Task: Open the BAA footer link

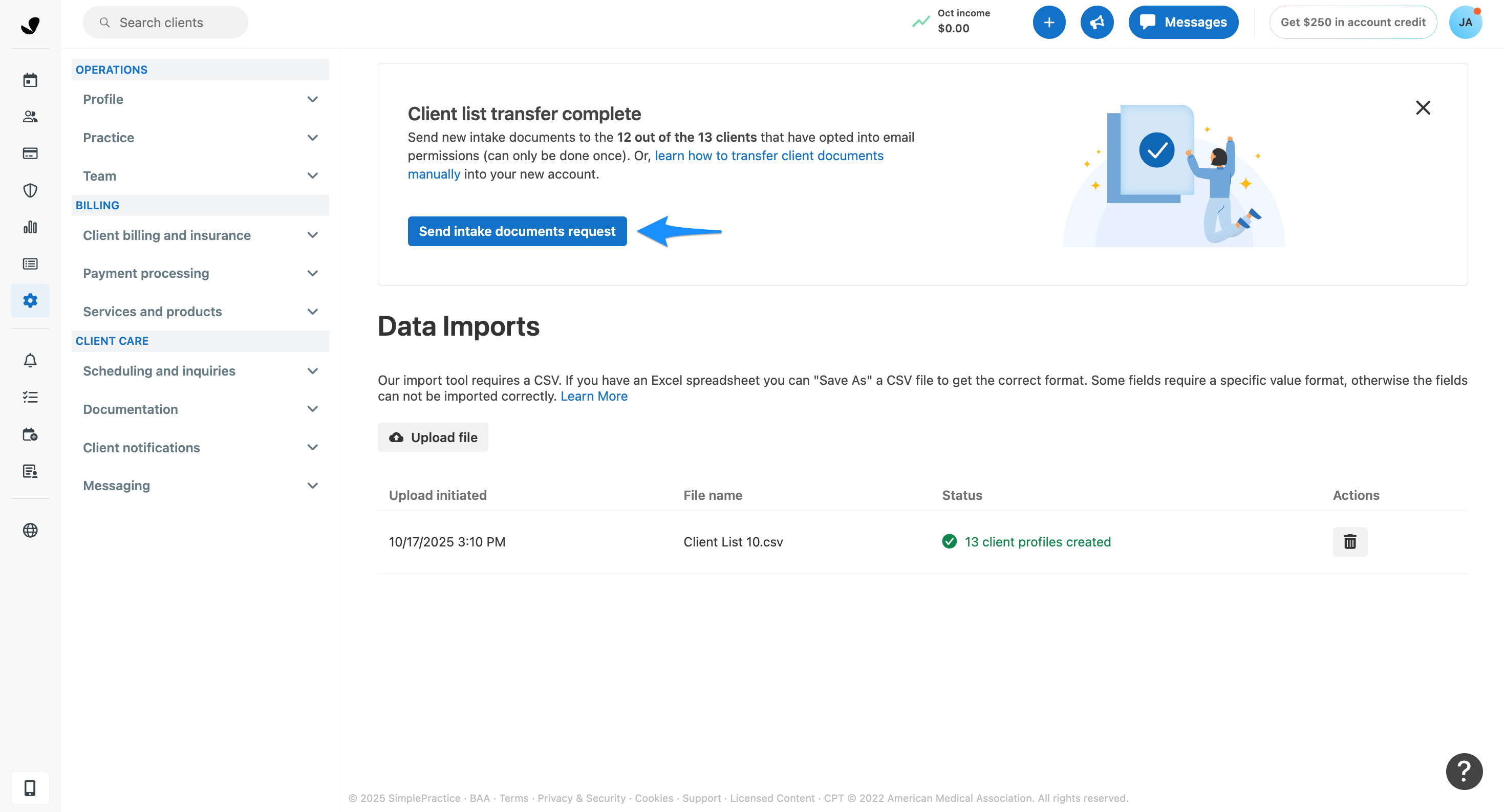Action: (x=479, y=798)
